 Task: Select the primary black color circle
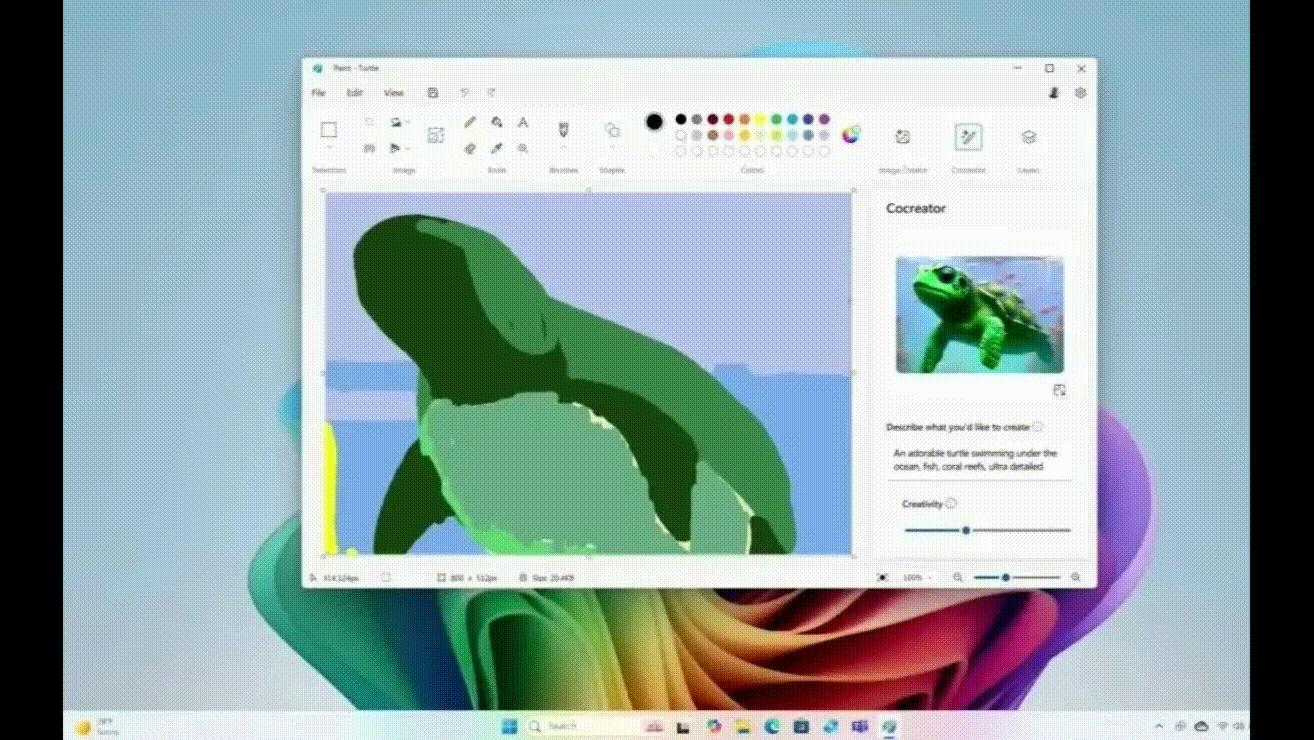pos(654,122)
